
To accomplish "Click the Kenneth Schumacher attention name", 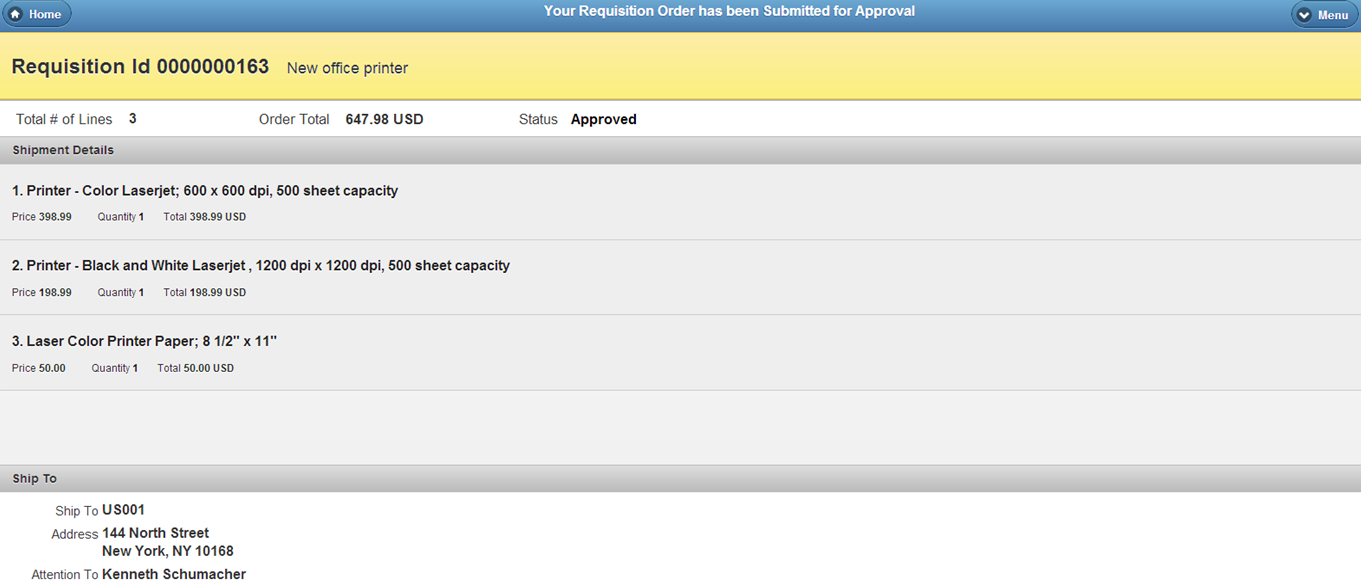I will [174, 574].
